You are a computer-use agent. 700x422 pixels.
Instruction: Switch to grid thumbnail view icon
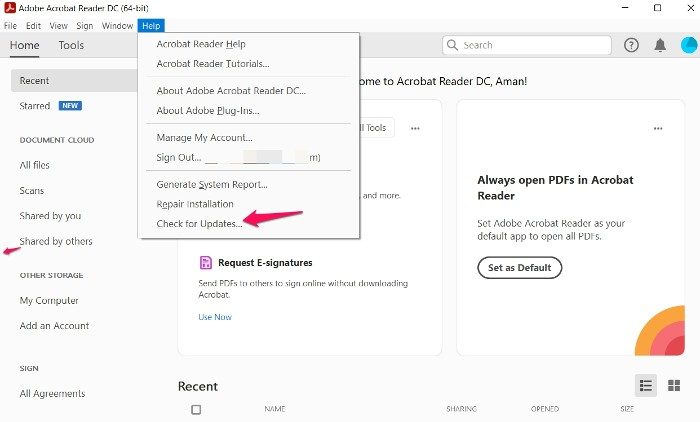[674, 385]
